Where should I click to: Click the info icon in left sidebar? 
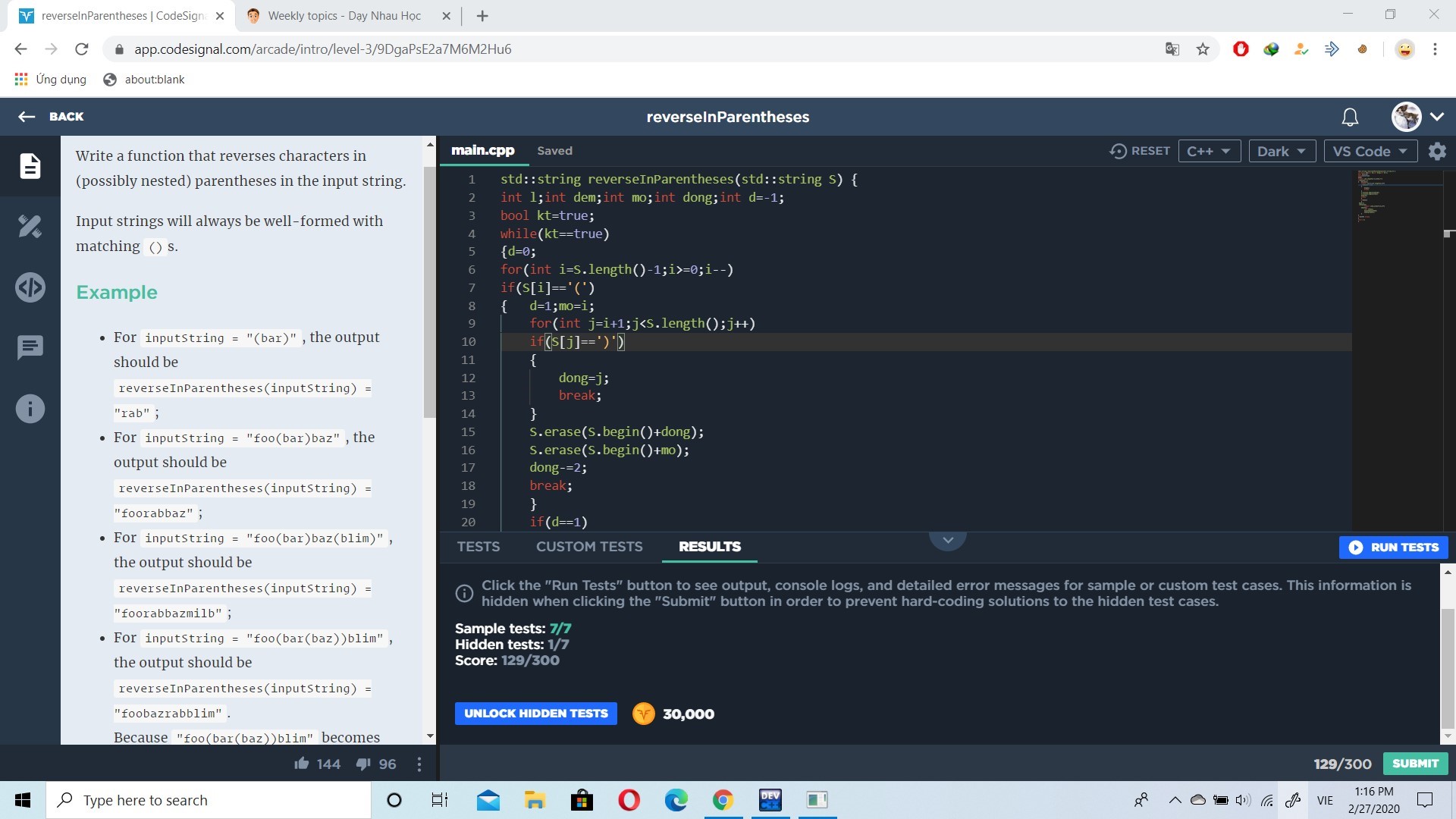(x=30, y=409)
